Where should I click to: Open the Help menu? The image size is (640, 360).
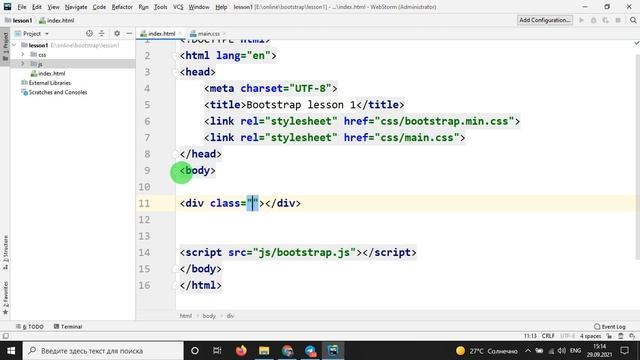(221, 7)
